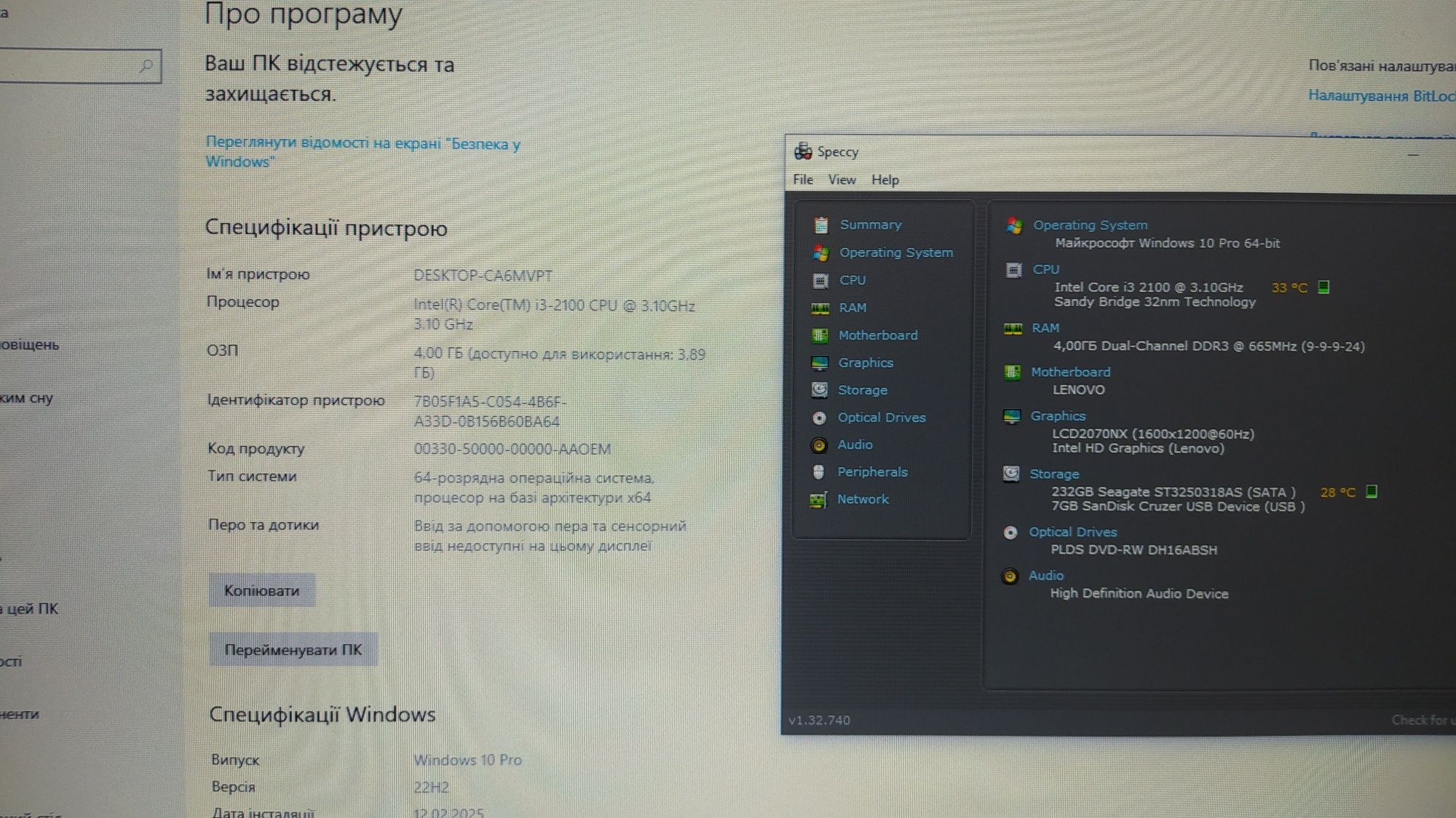Click the green CPU temperature indicator icon
This screenshot has width=1456, height=818.
pos(1324,287)
